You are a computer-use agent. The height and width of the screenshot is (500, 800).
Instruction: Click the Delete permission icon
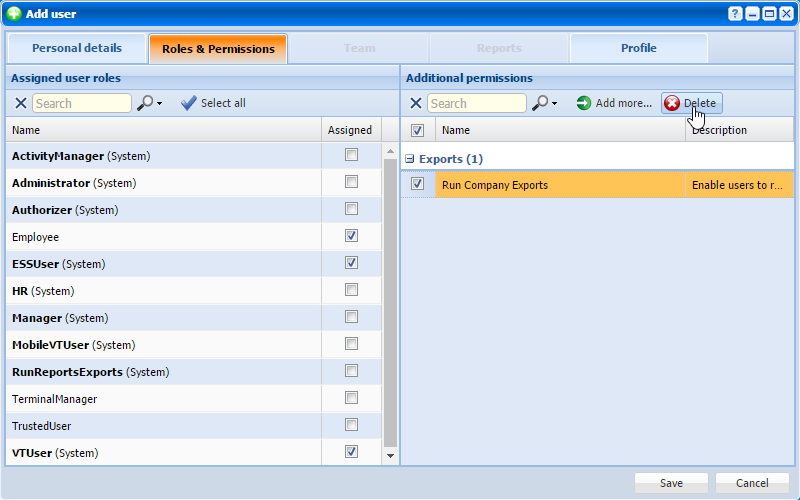672,103
